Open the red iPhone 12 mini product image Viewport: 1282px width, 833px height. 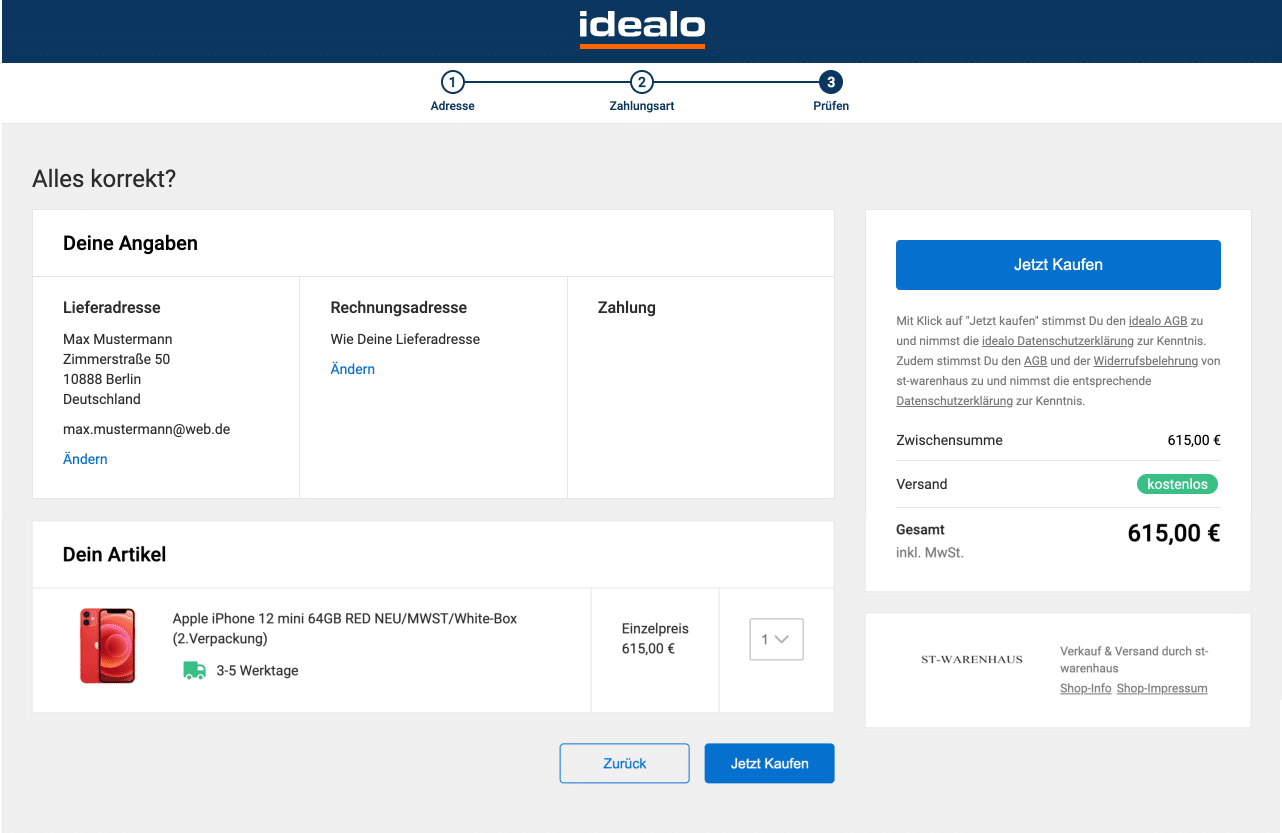pos(107,646)
